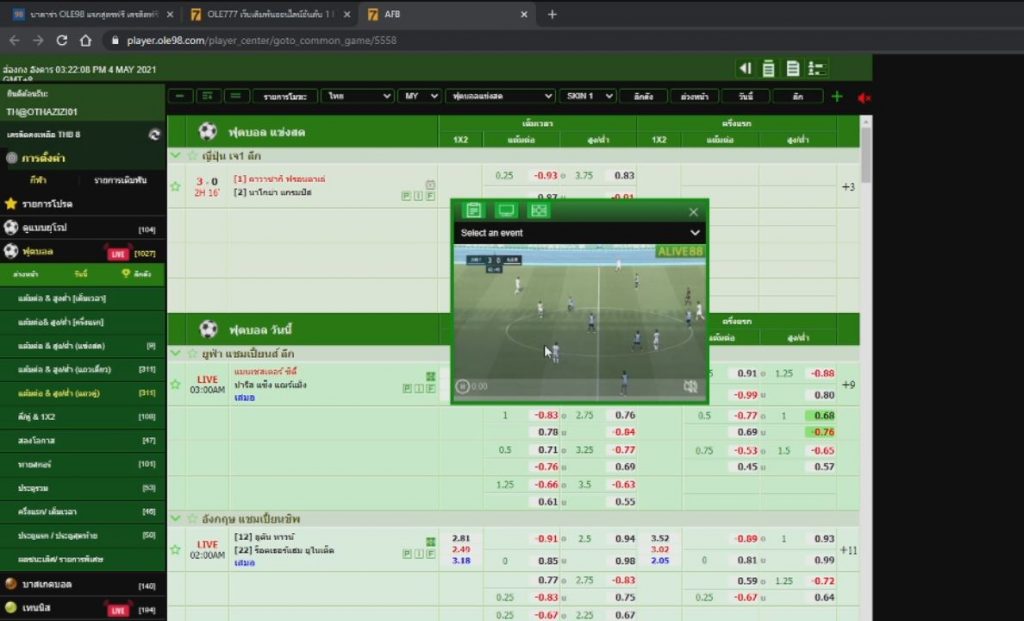Toggle the favorite star for ญี่ปุ่น เจ1 ลีก
This screenshot has height=621, width=1024.
click(192, 156)
